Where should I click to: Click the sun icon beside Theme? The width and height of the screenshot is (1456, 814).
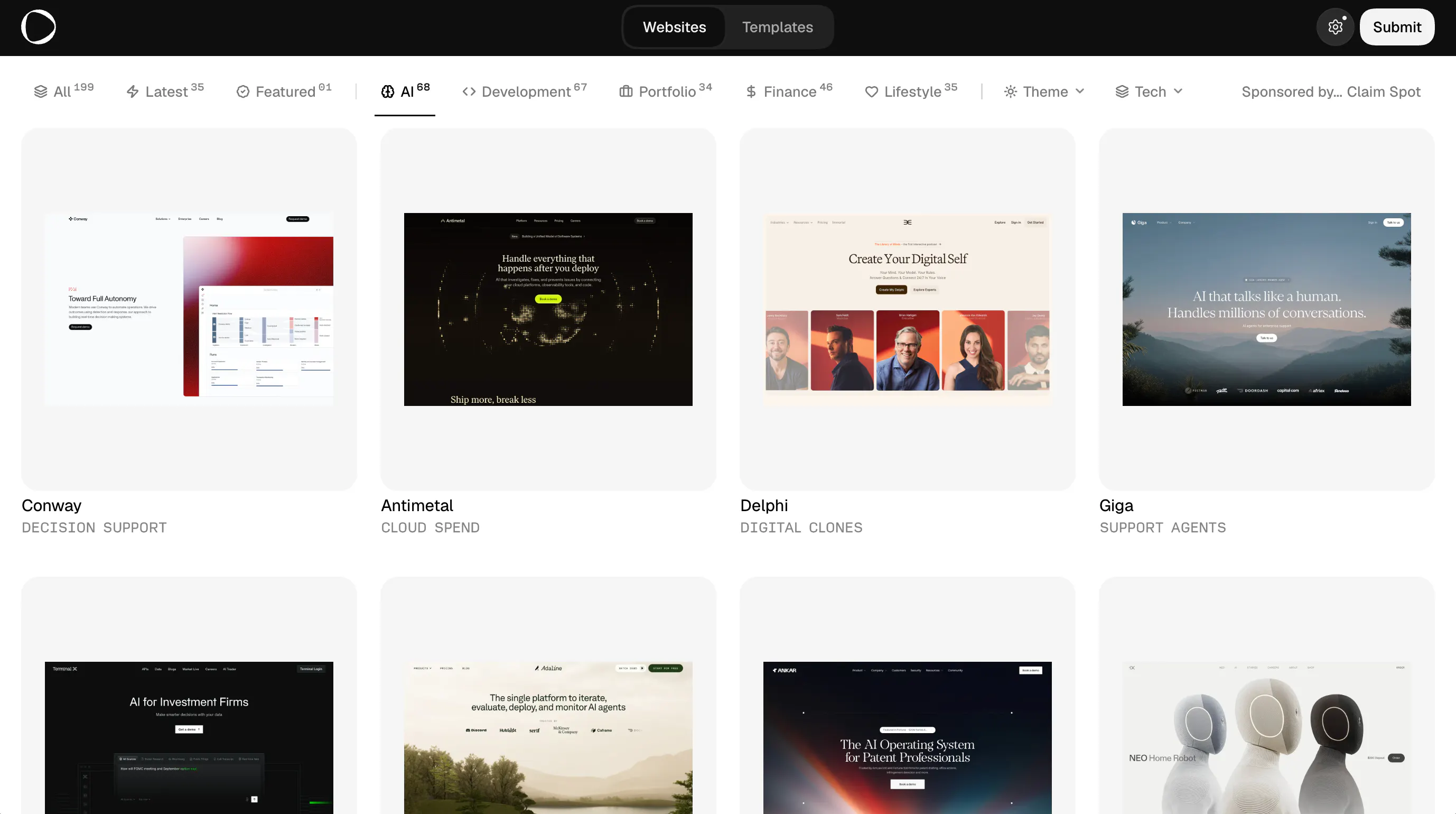pos(1011,91)
